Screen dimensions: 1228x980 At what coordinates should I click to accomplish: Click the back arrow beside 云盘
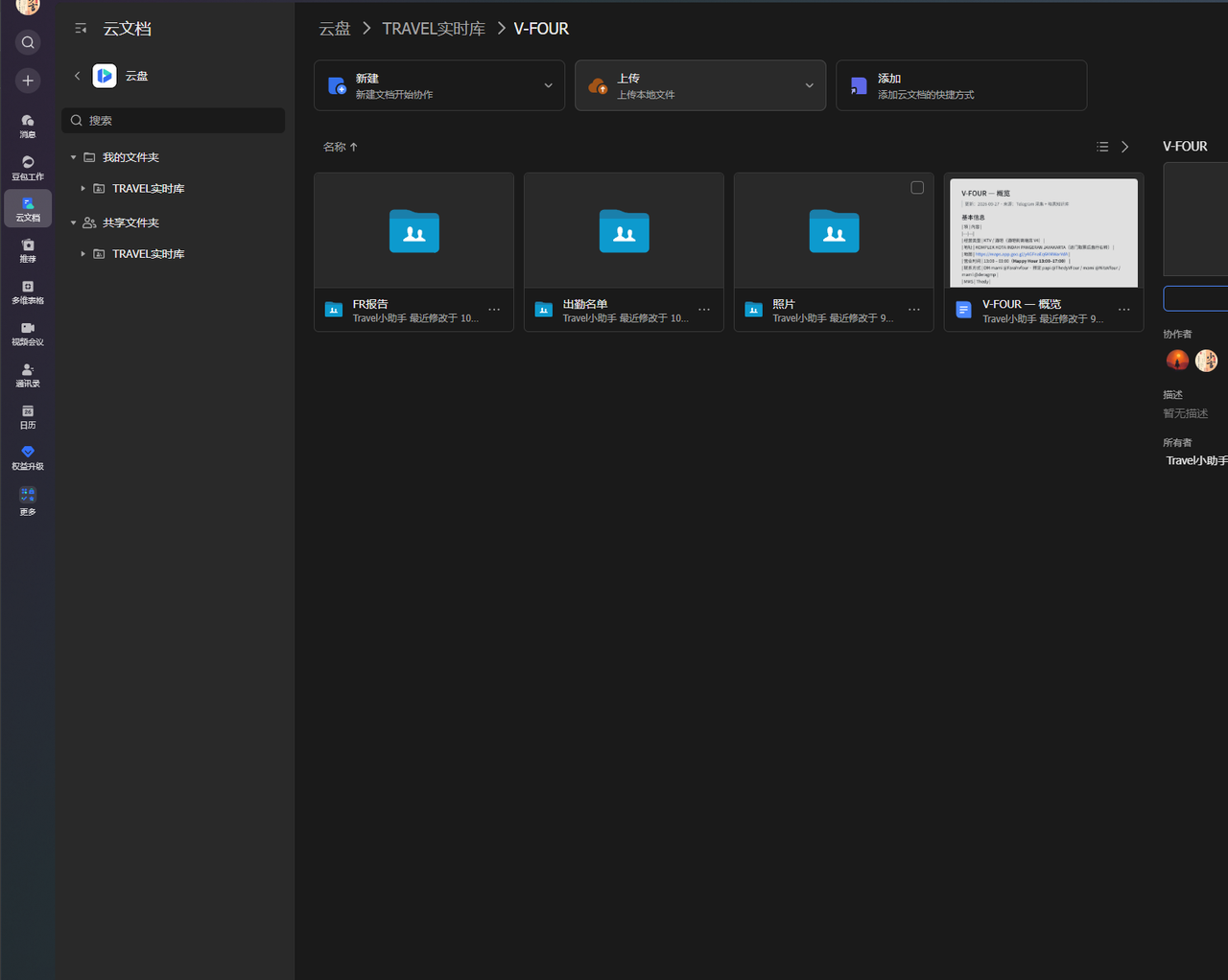pos(78,76)
